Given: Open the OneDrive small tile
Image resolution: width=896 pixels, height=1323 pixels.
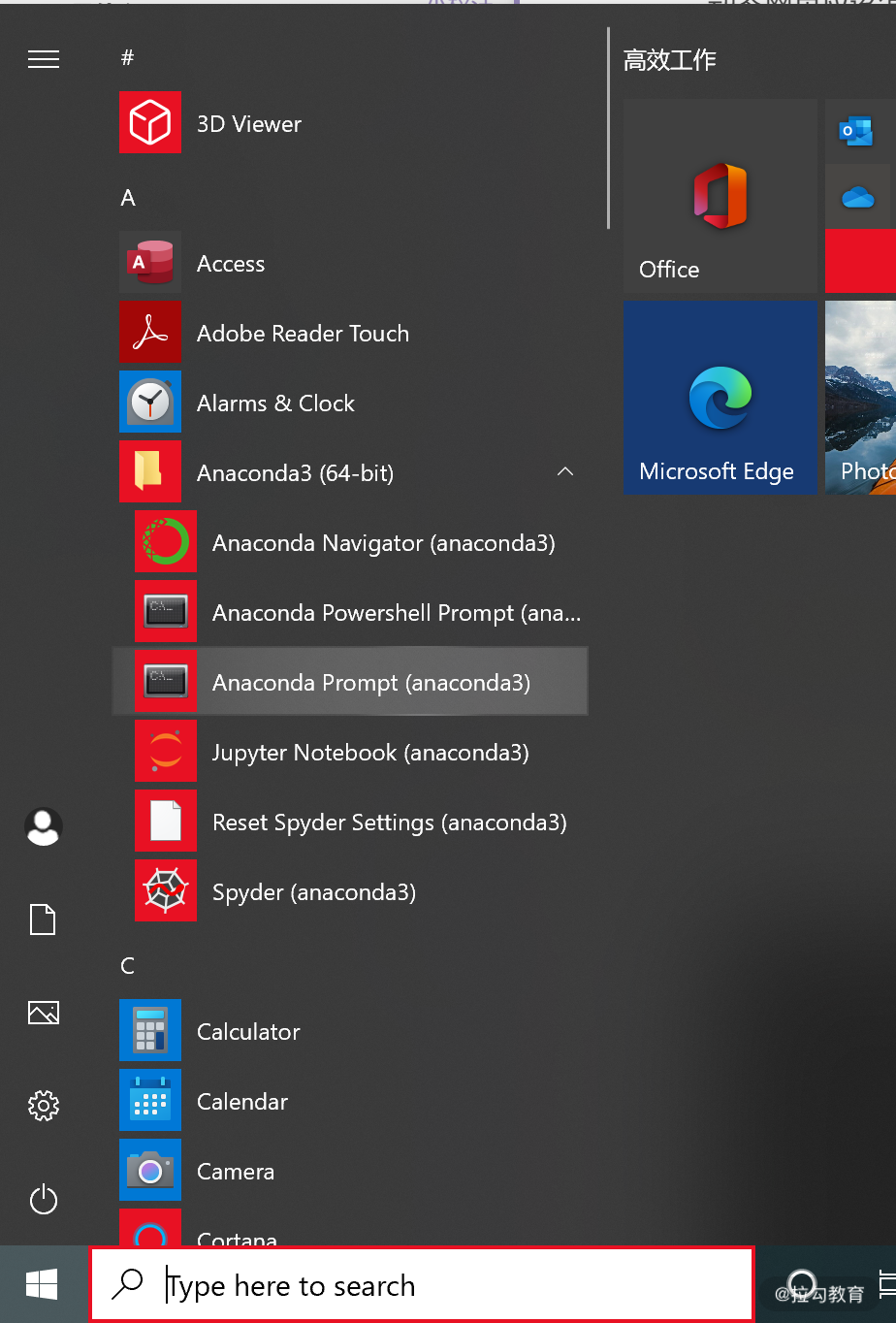Looking at the screenshot, I should pyautogui.click(x=857, y=197).
